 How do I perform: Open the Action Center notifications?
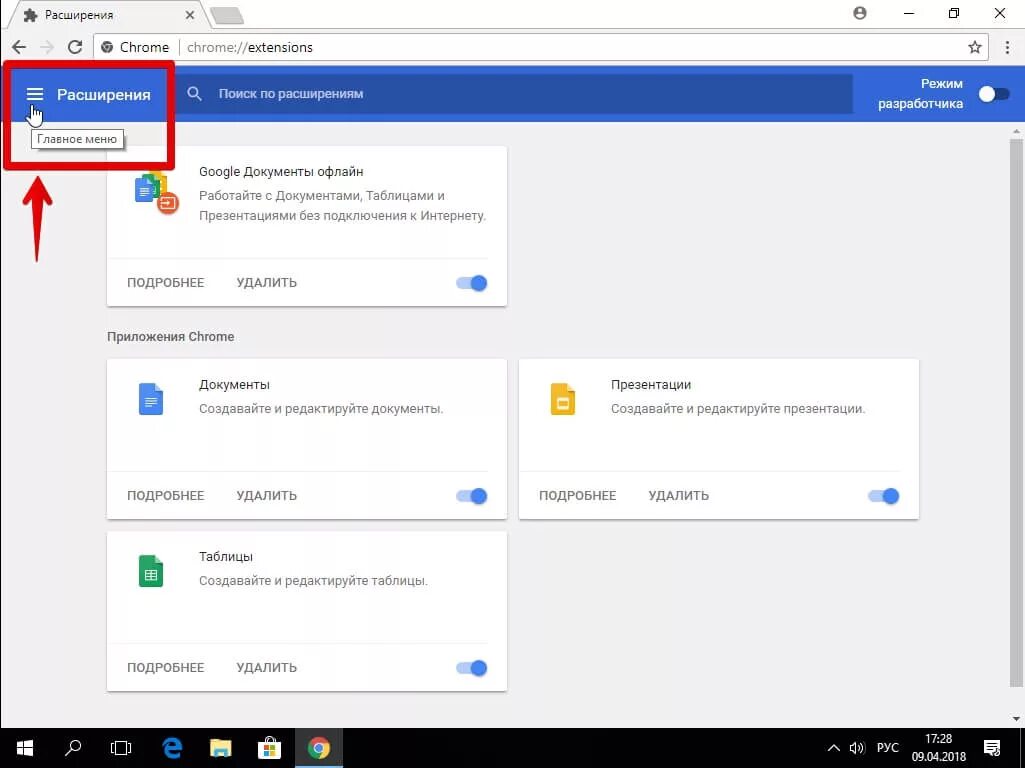(992, 748)
